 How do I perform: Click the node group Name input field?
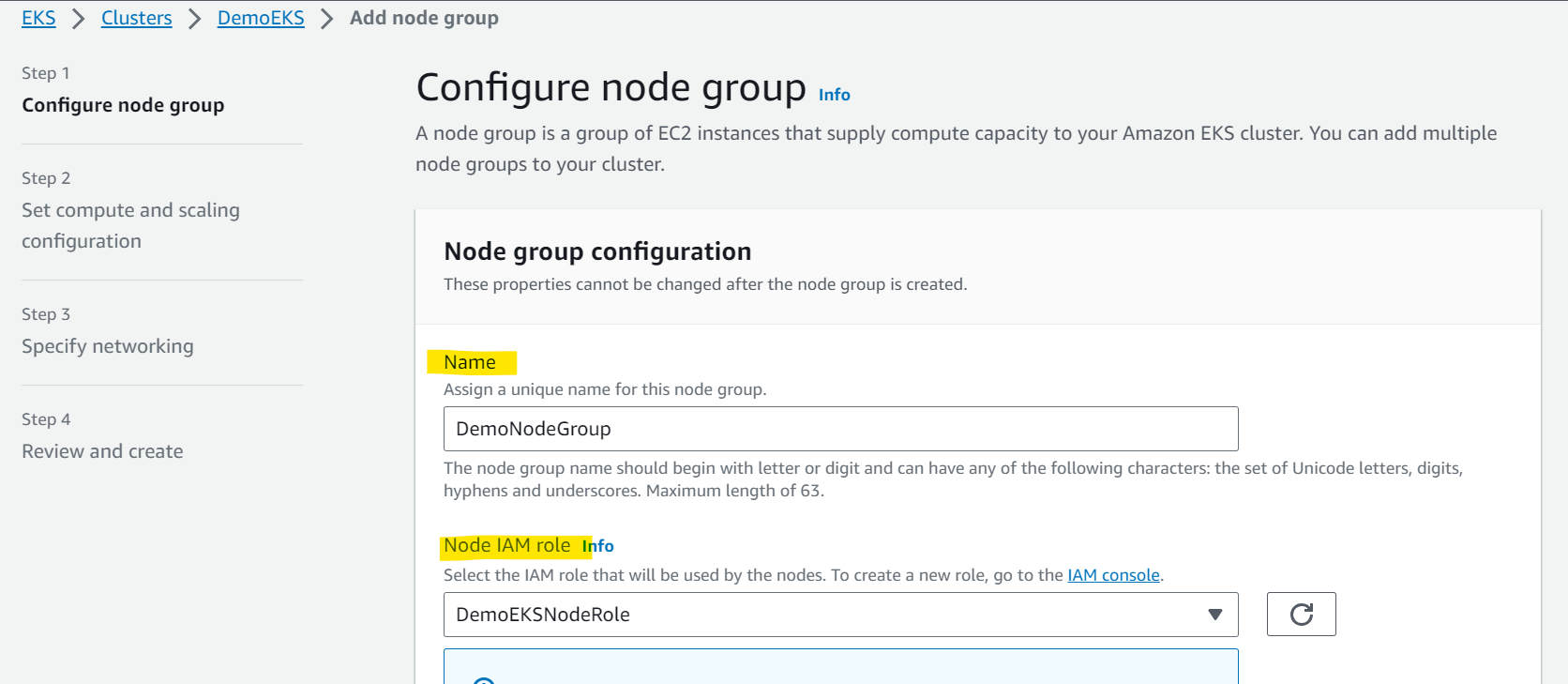tap(840, 429)
